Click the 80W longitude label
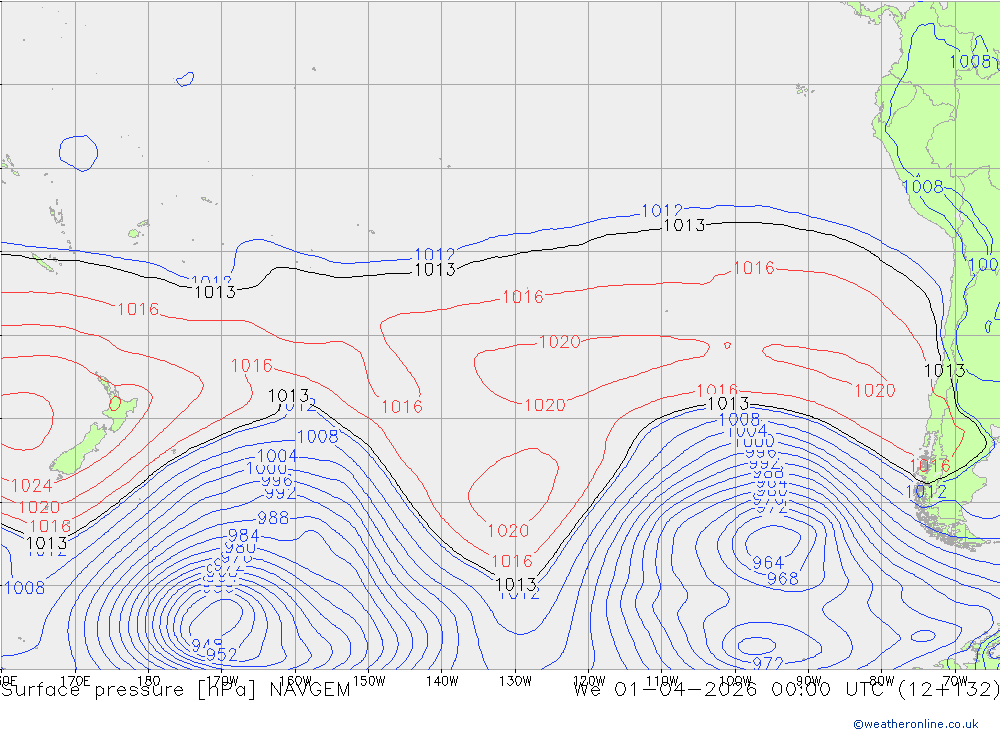This screenshot has height=733, width=1000. pyautogui.click(x=882, y=681)
